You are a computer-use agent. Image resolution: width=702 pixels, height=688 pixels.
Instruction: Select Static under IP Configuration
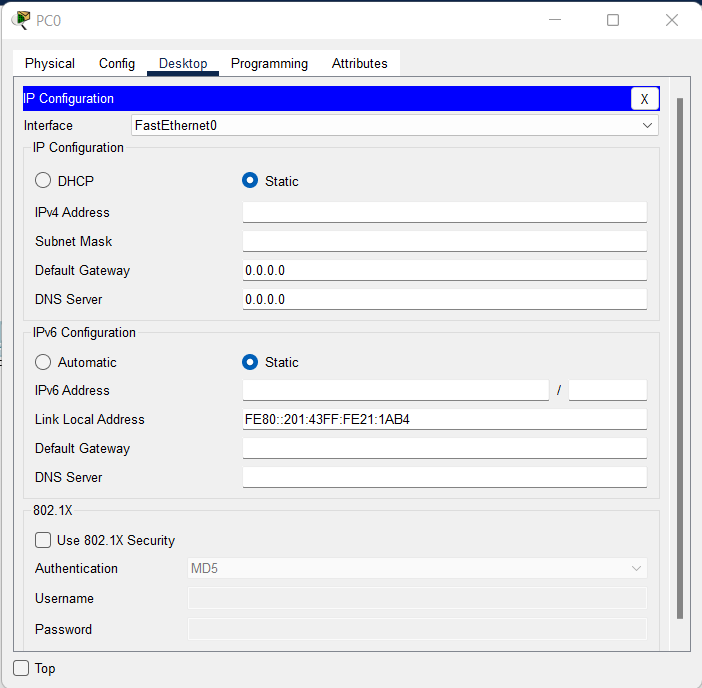point(250,181)
